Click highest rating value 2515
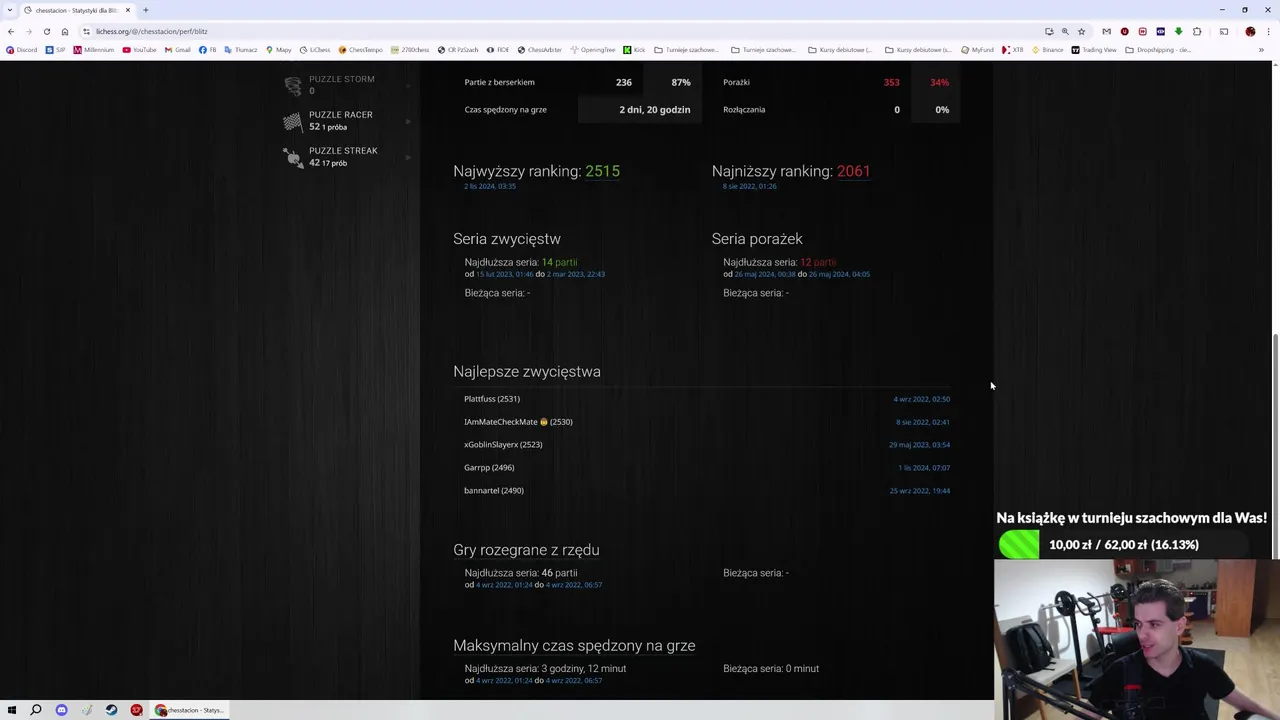 tap(602, 171)
